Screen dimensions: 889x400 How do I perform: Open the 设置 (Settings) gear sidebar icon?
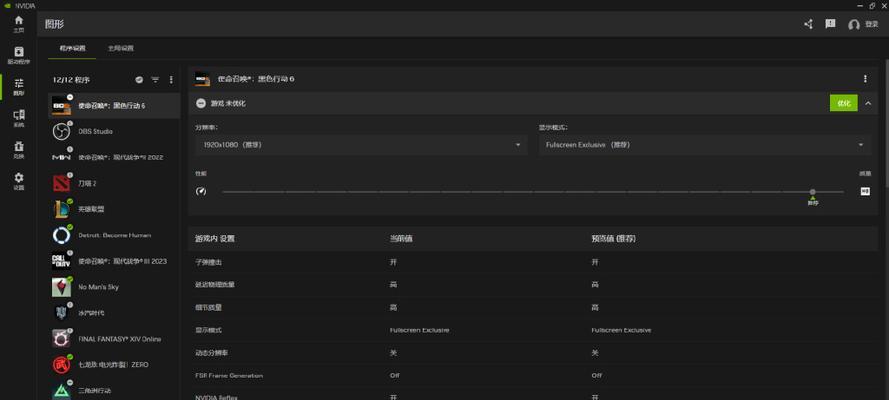pos(19,178)
